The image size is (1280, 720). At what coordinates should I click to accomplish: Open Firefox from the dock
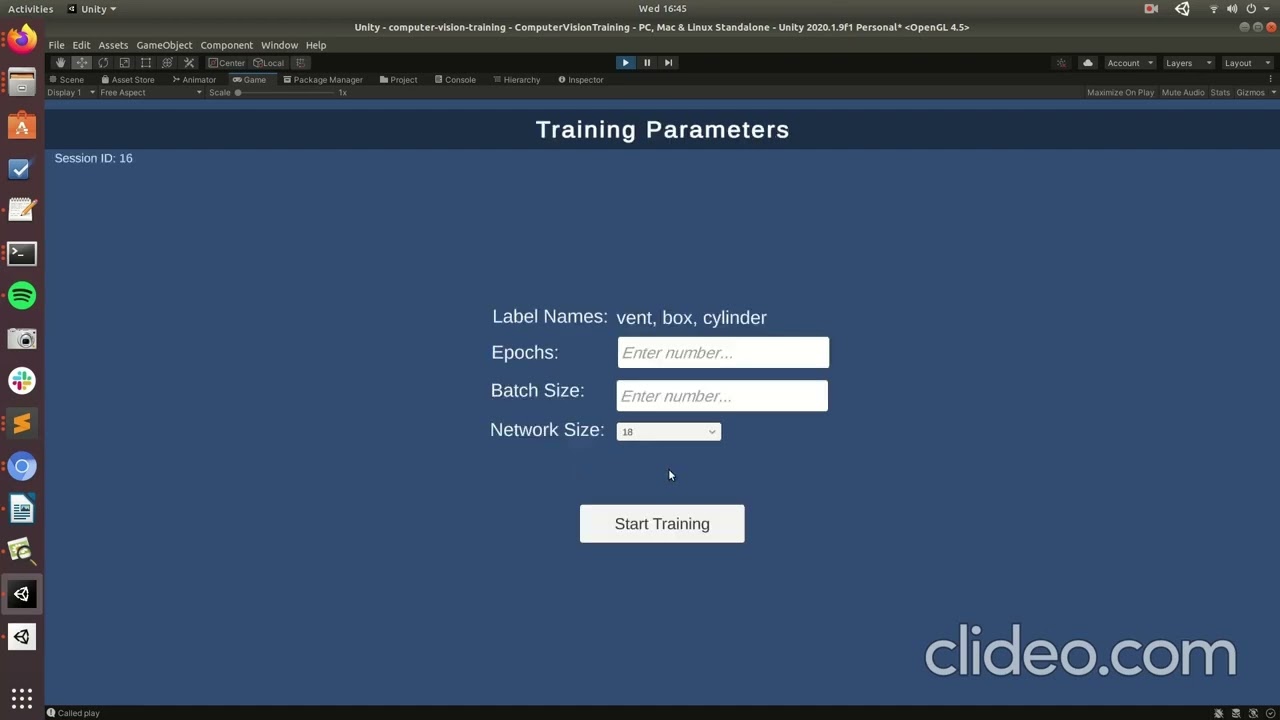coord(22,40)
